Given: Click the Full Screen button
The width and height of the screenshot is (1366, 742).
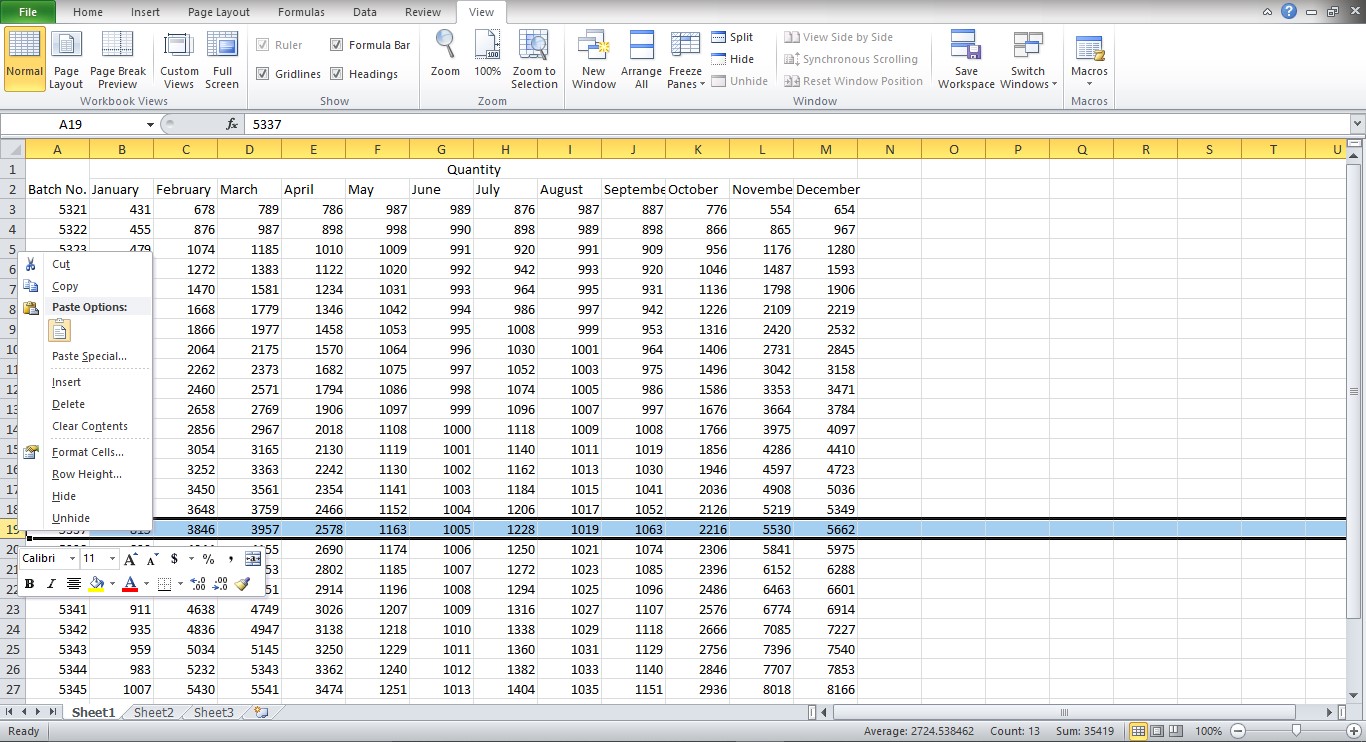Looking at the screenshot, I should tap(222, 58).
